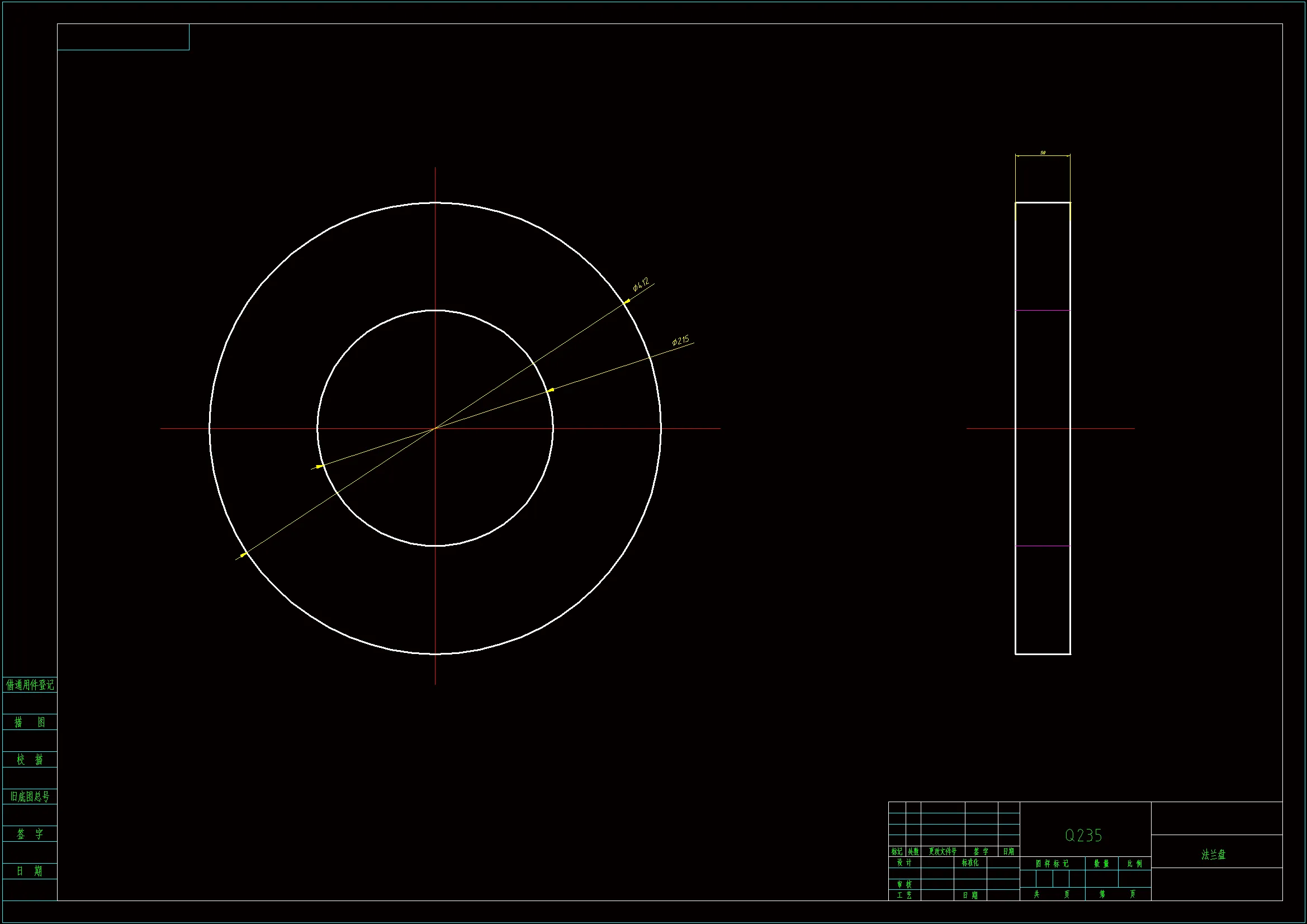Click the 描图 label in left strip
Screen dimensions: 1307x924
[30, 722]
